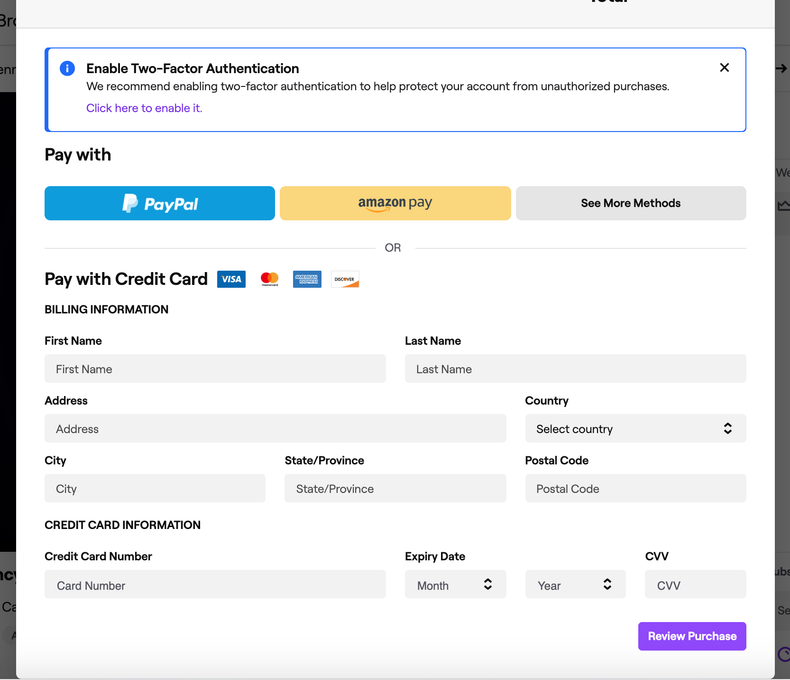Open the Select country dropdown
The width and height of the screenshot is (790, 680).
pyautogui.click(x=635, y=429)
